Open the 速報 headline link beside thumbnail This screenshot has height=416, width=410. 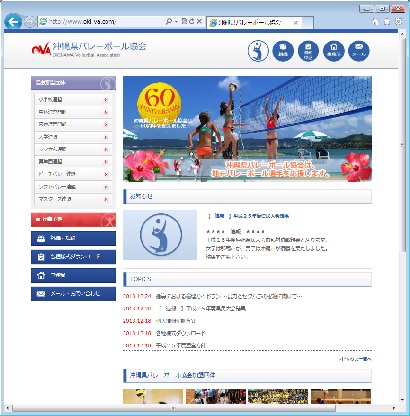click(249, 216)
